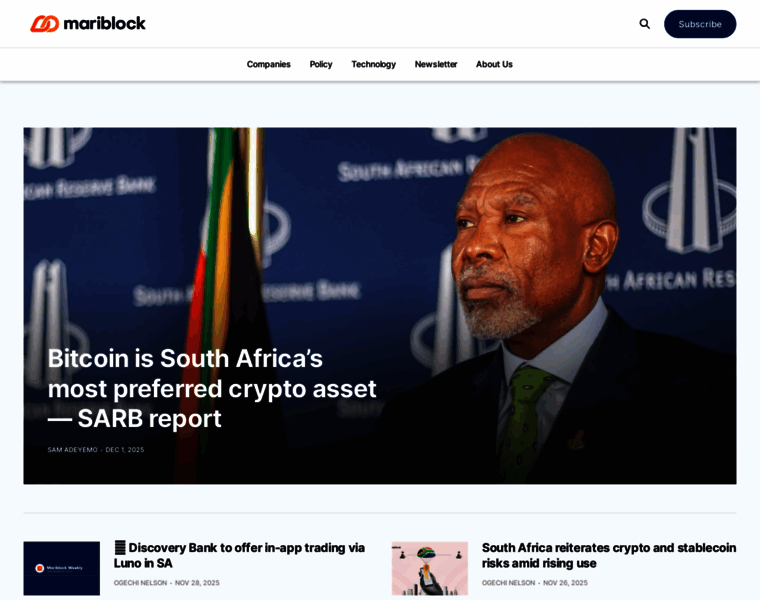
Task: Select Newsletter in the navigation bar
Action: click(436, 64)
